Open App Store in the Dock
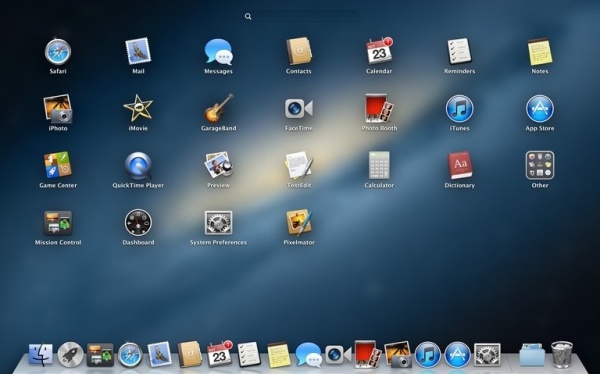600x374 pixels. [457, 355]
